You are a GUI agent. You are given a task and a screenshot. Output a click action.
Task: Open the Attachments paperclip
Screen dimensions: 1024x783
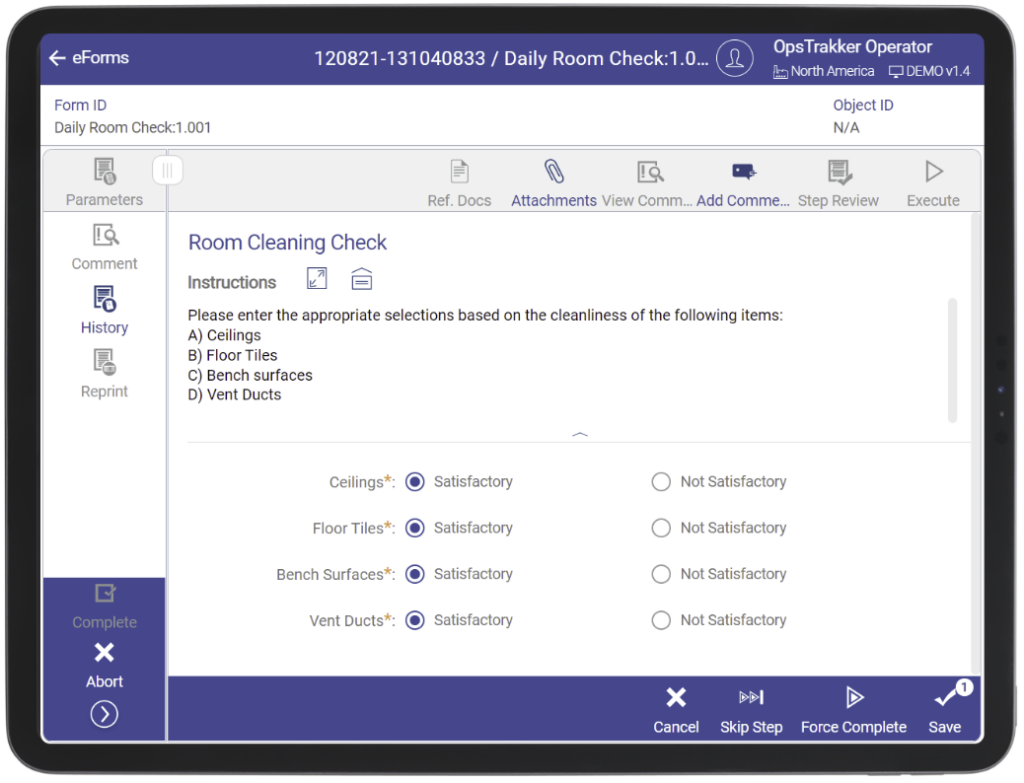tap(553, 180)
